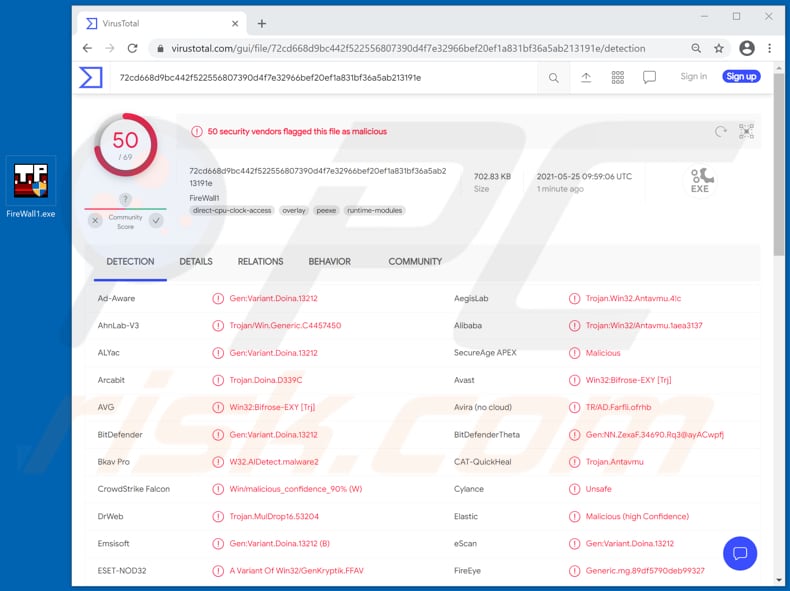Click the search magnifier icon in VirusTotal bar

[553, 77]
